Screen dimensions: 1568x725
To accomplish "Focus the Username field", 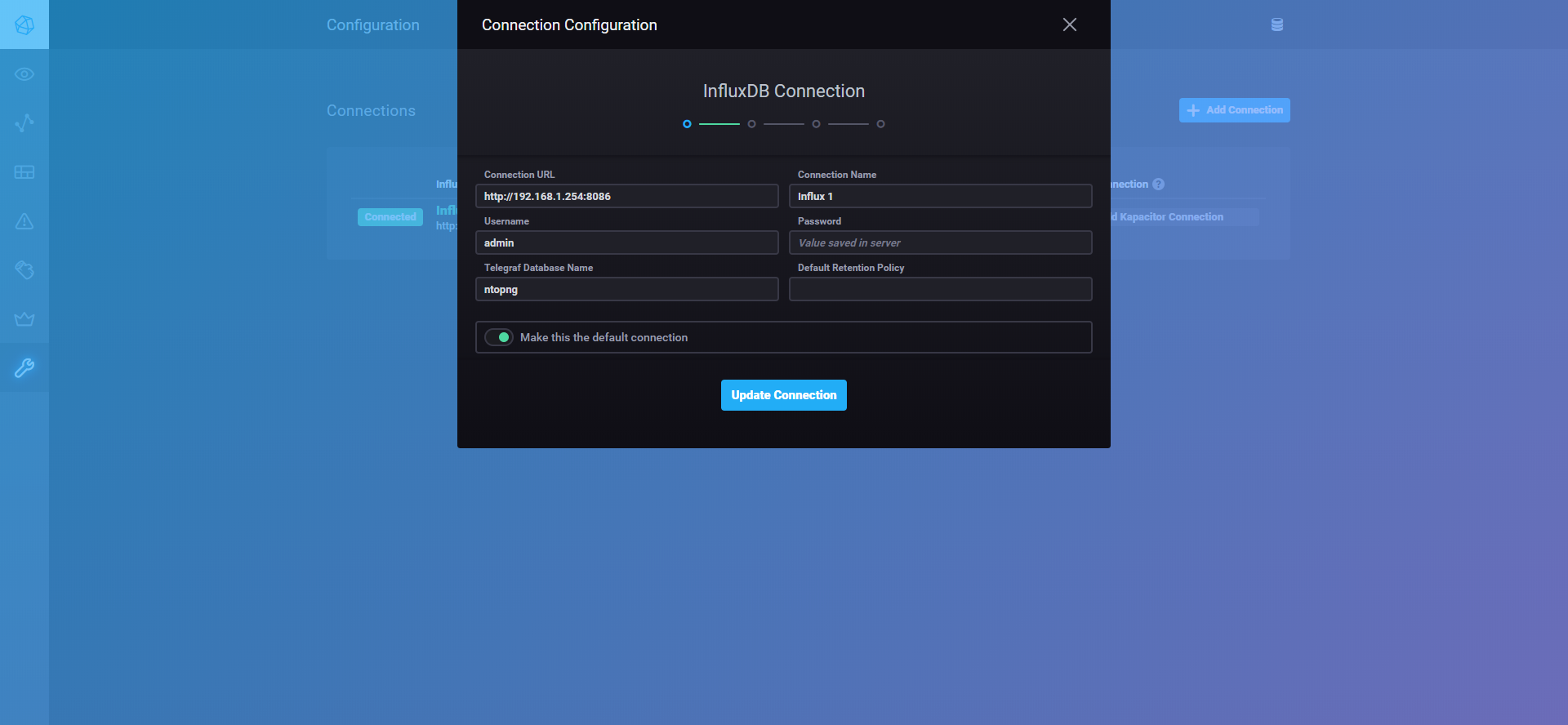I will coord(627,242).
